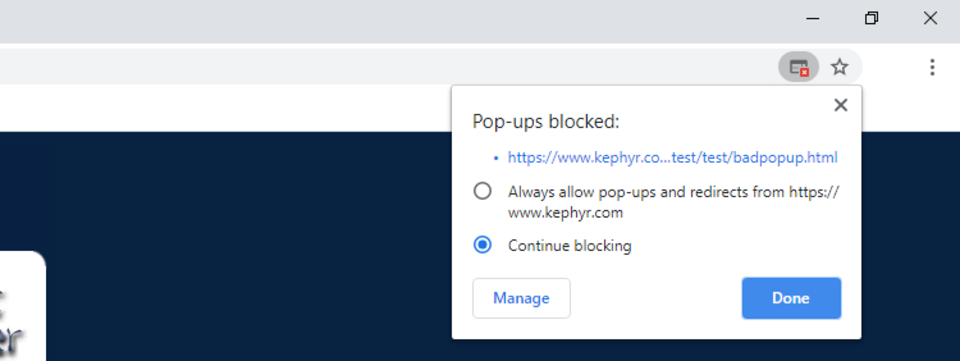Close the Chrome window

click(x=930, y=19)
